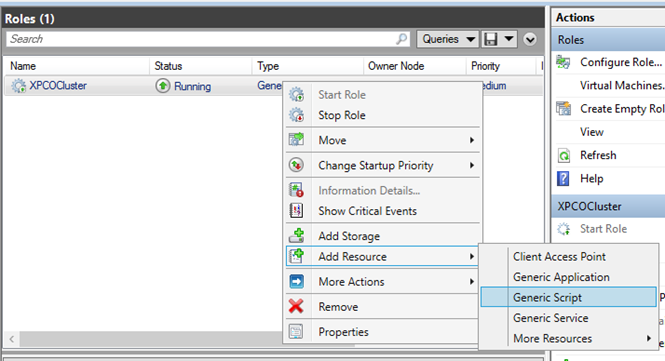The width and height of the screenshot is (665, 361).
Task: Click the Start Role gear icon in context menu
Action: click(296, 95)
